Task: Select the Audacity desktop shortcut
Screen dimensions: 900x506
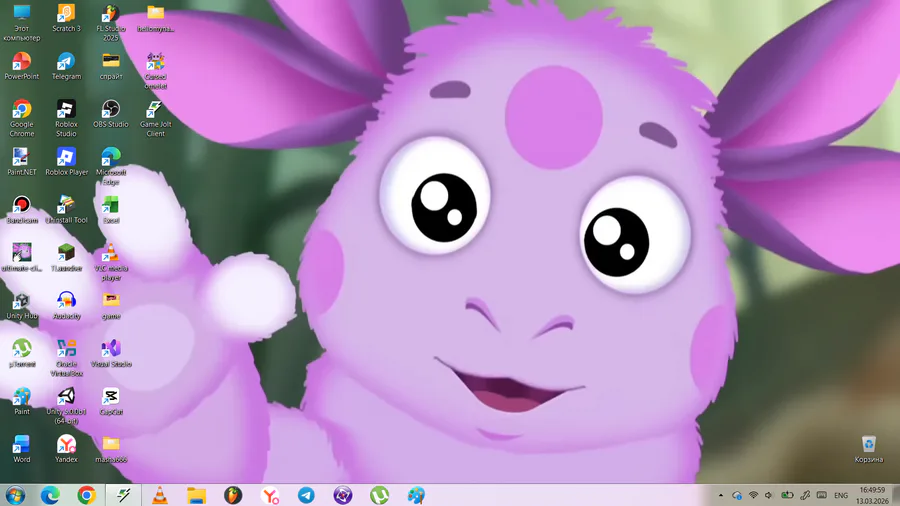Action: click(x=66, y=305)
